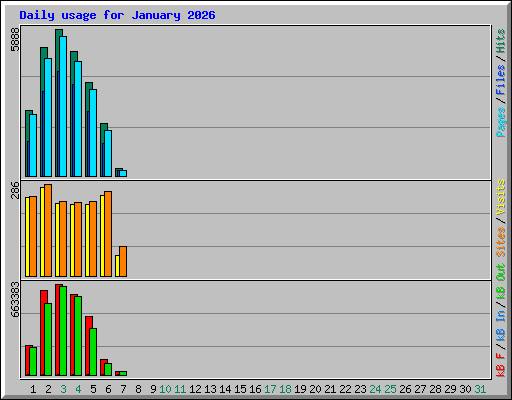Click day 9 on the x-axis
Viewport: 512px width, 400px height.
[x=153, y=389]
